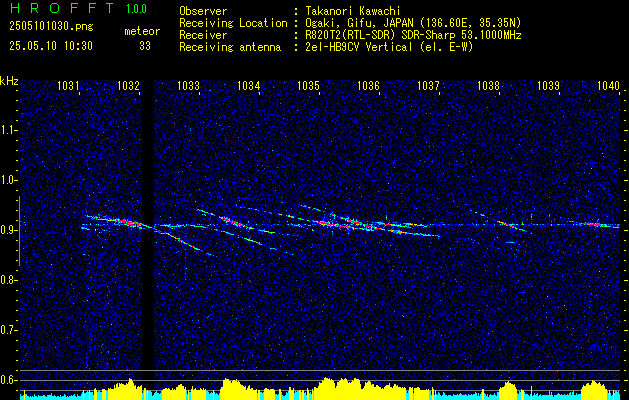Viewport: 629px width, 400px height.
Task: Click the 1.1 frequency axis label
Action: pos(9,130)
